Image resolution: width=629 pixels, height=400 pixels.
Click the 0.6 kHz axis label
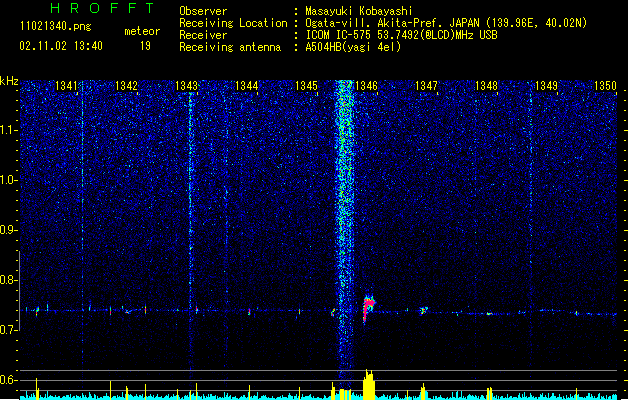tap(8, 380)
